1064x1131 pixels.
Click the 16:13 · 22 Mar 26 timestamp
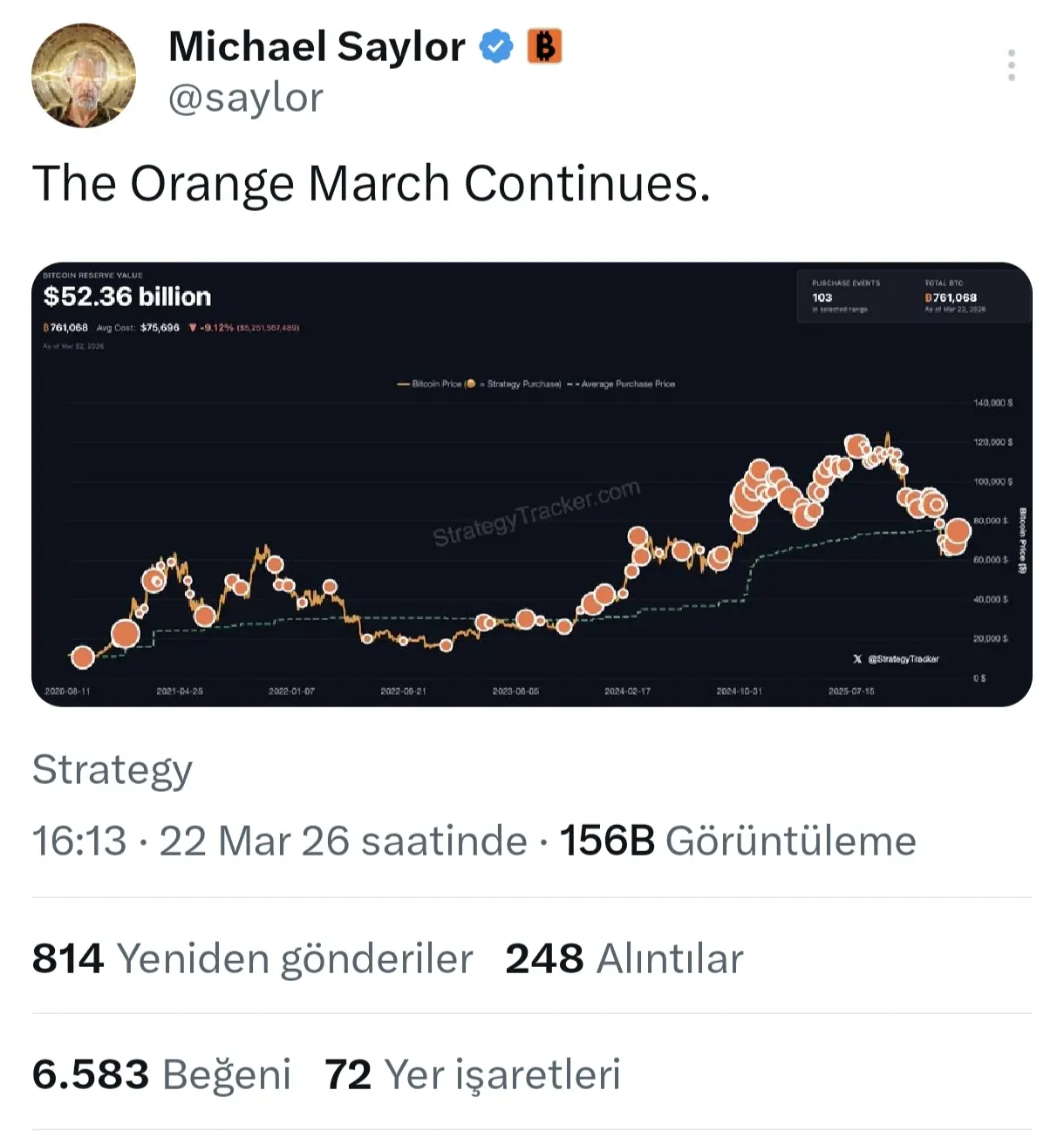point(279,841)
